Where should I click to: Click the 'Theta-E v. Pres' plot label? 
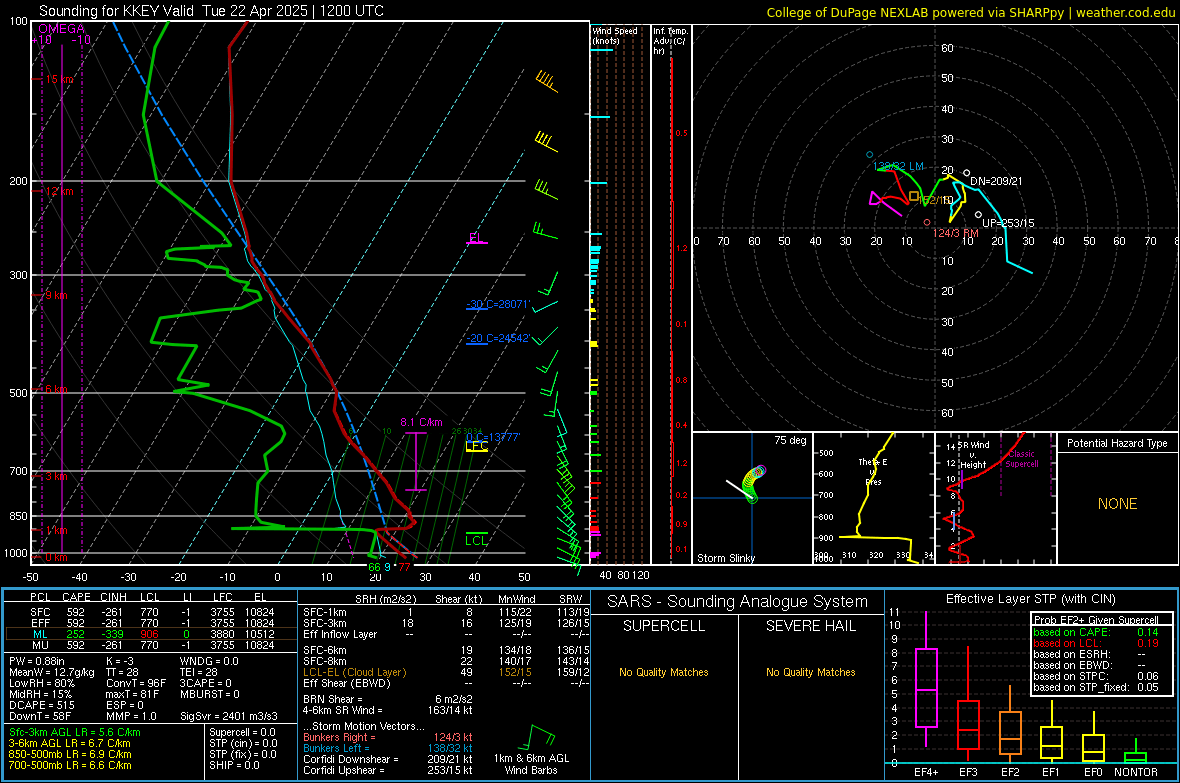point(873,472)
